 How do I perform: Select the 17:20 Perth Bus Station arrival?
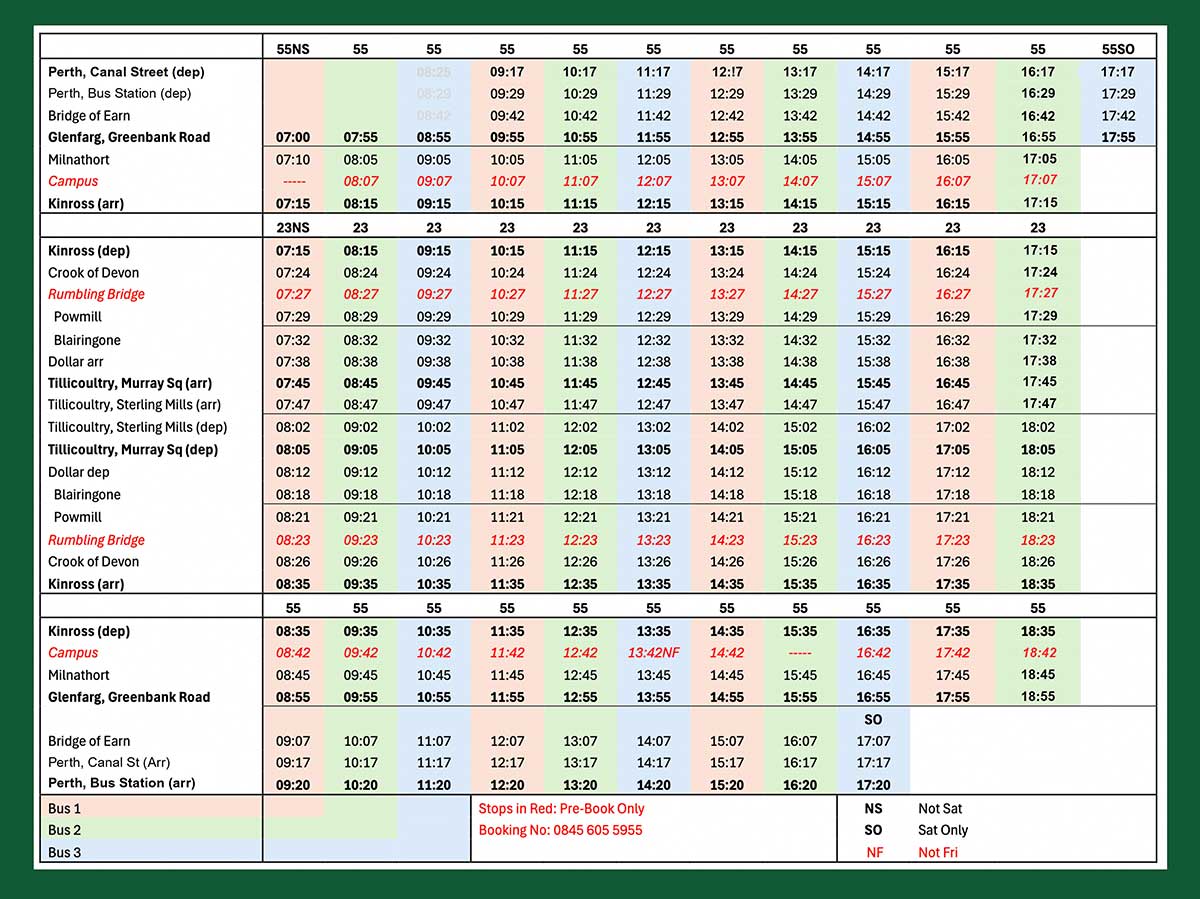873,785
